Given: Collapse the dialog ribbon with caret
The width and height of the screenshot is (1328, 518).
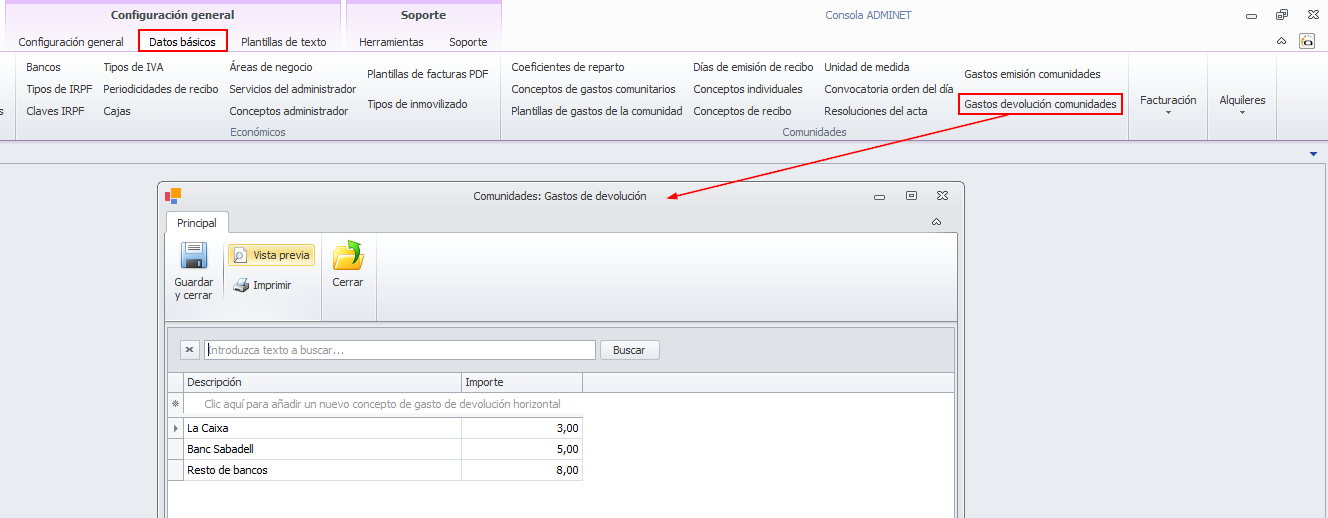Looking at the screenshot, I should (x=936, y=222).
